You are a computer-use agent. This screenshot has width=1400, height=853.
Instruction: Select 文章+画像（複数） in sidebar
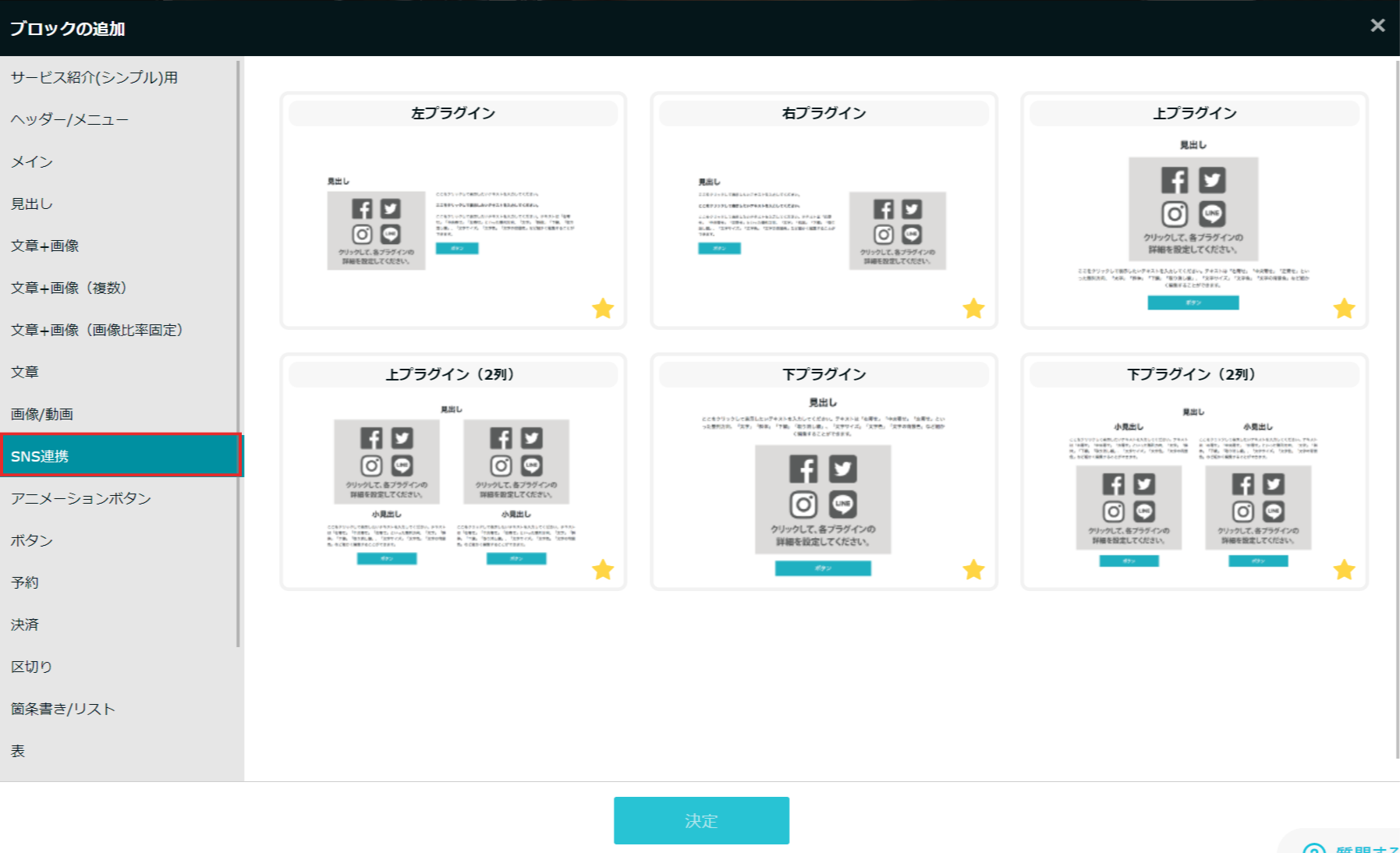click(119, 288)
